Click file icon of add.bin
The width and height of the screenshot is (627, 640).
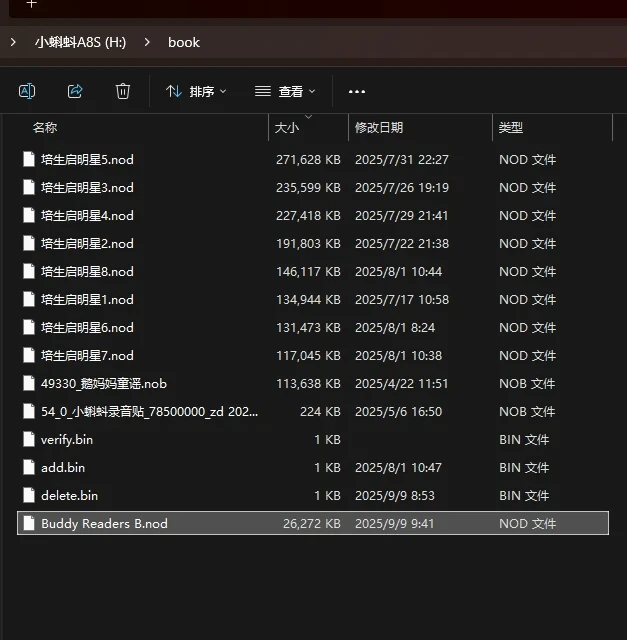pos(29,467)
